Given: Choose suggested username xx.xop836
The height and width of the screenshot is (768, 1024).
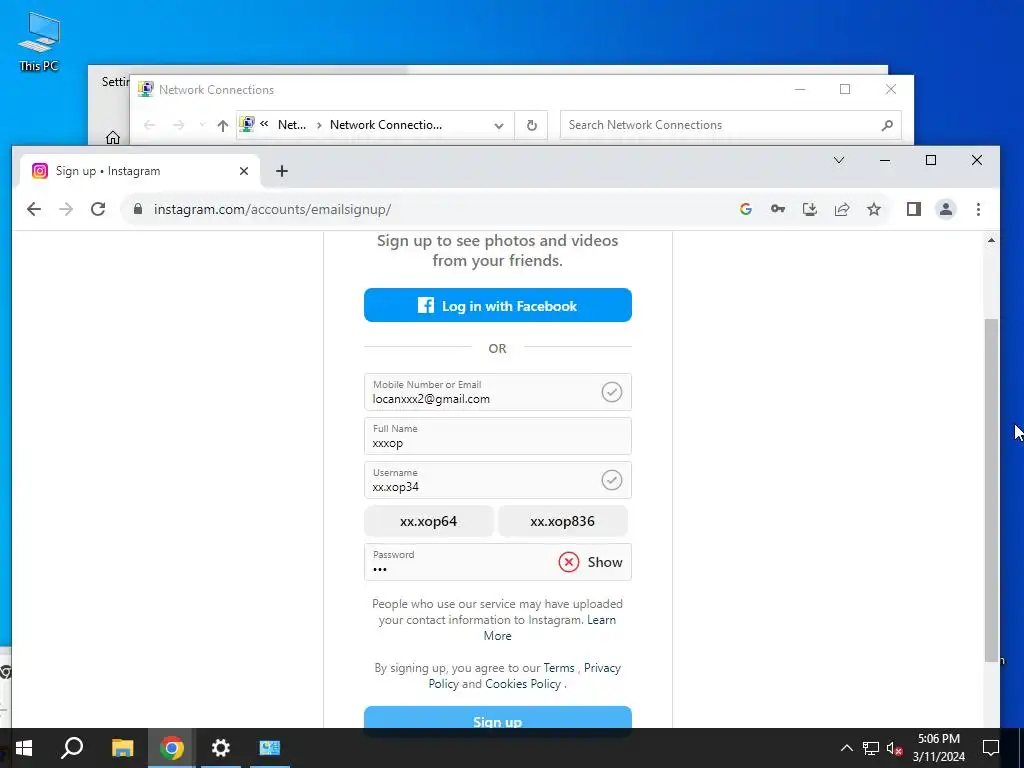Looking at the screenshot, I should pos(562,521).
